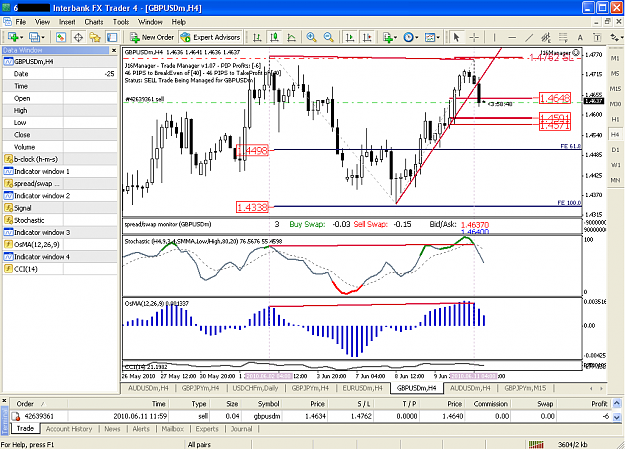Click the Terminal scrollbar up arrow

617,404
